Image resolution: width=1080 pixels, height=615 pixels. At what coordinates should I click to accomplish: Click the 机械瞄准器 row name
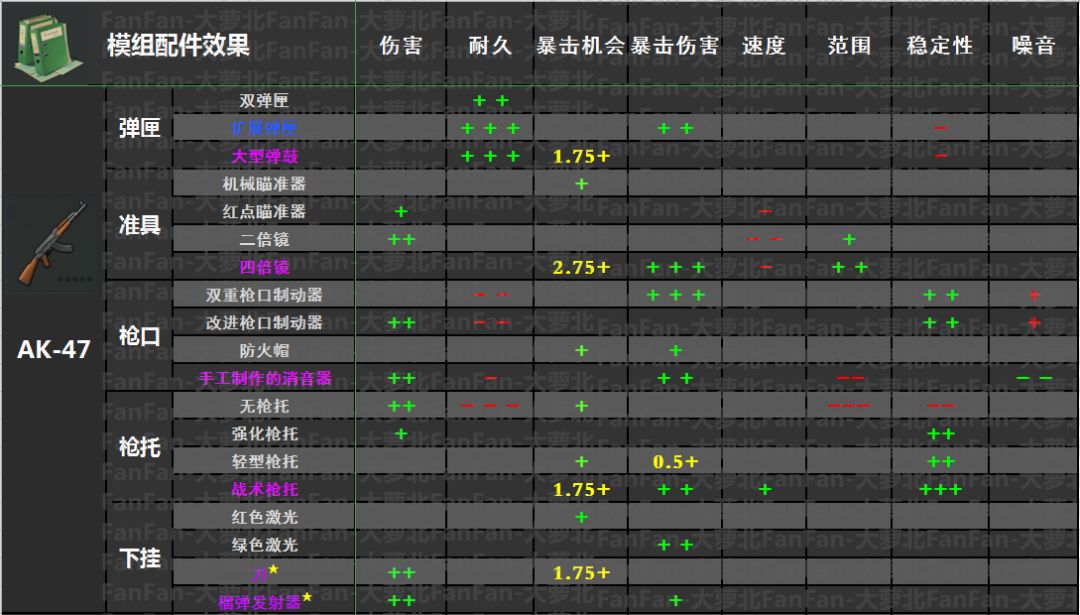pyautogui.click(x=264, y=183)
